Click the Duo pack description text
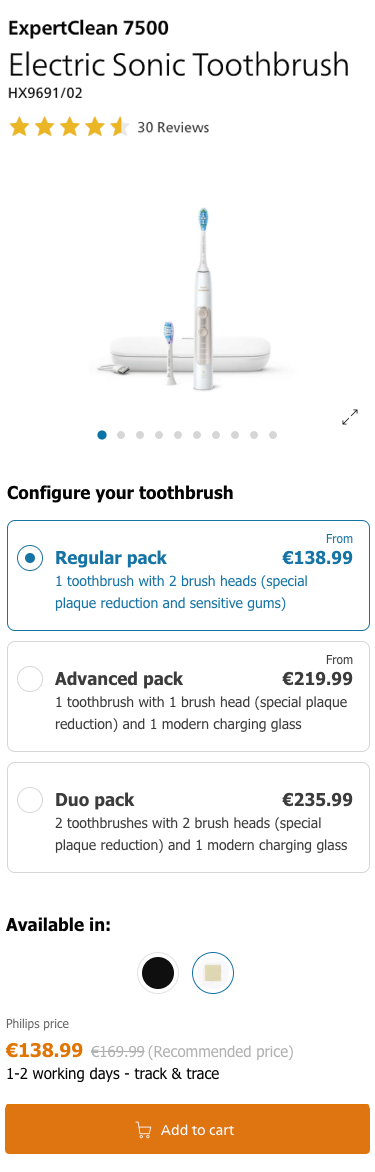This screenshot has width=375, height=1172. [x=201, y=834]
